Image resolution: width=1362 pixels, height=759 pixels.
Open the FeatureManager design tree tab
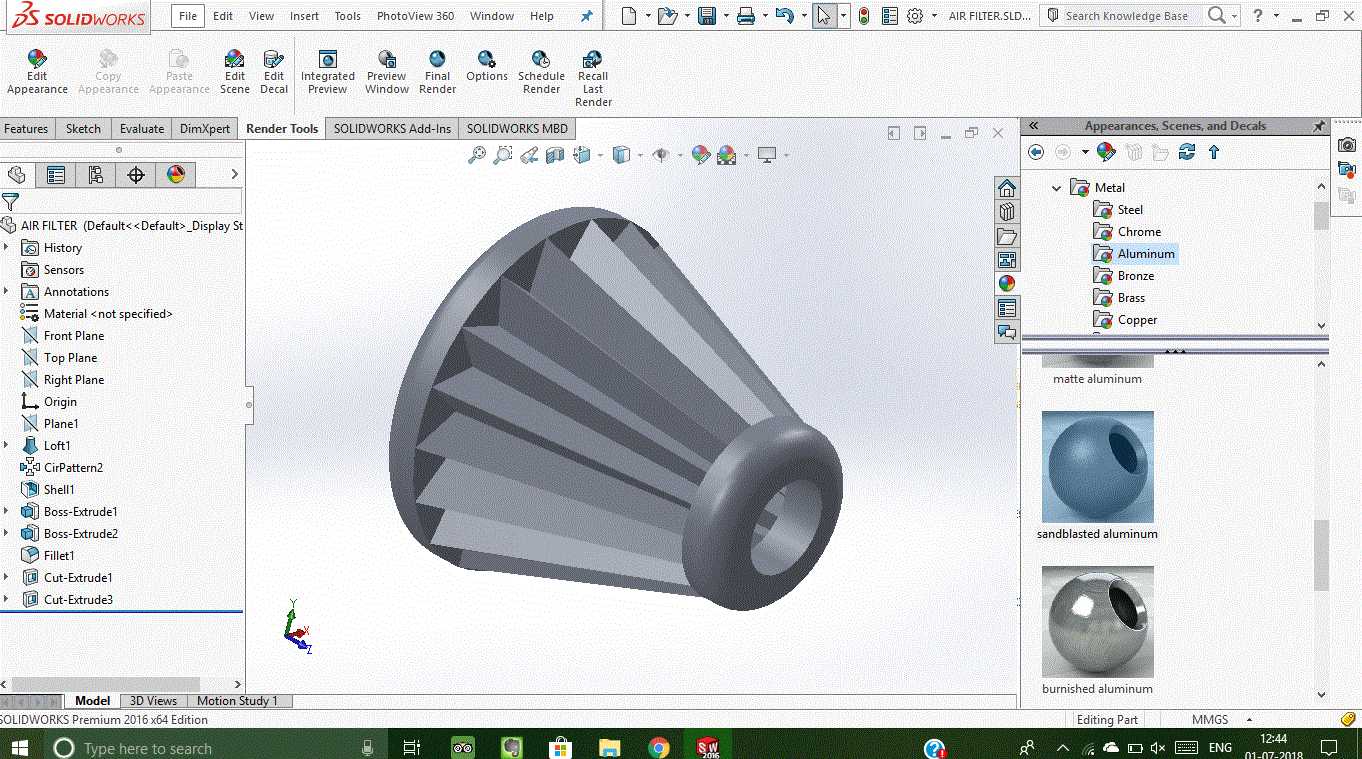tap(16, 175)
